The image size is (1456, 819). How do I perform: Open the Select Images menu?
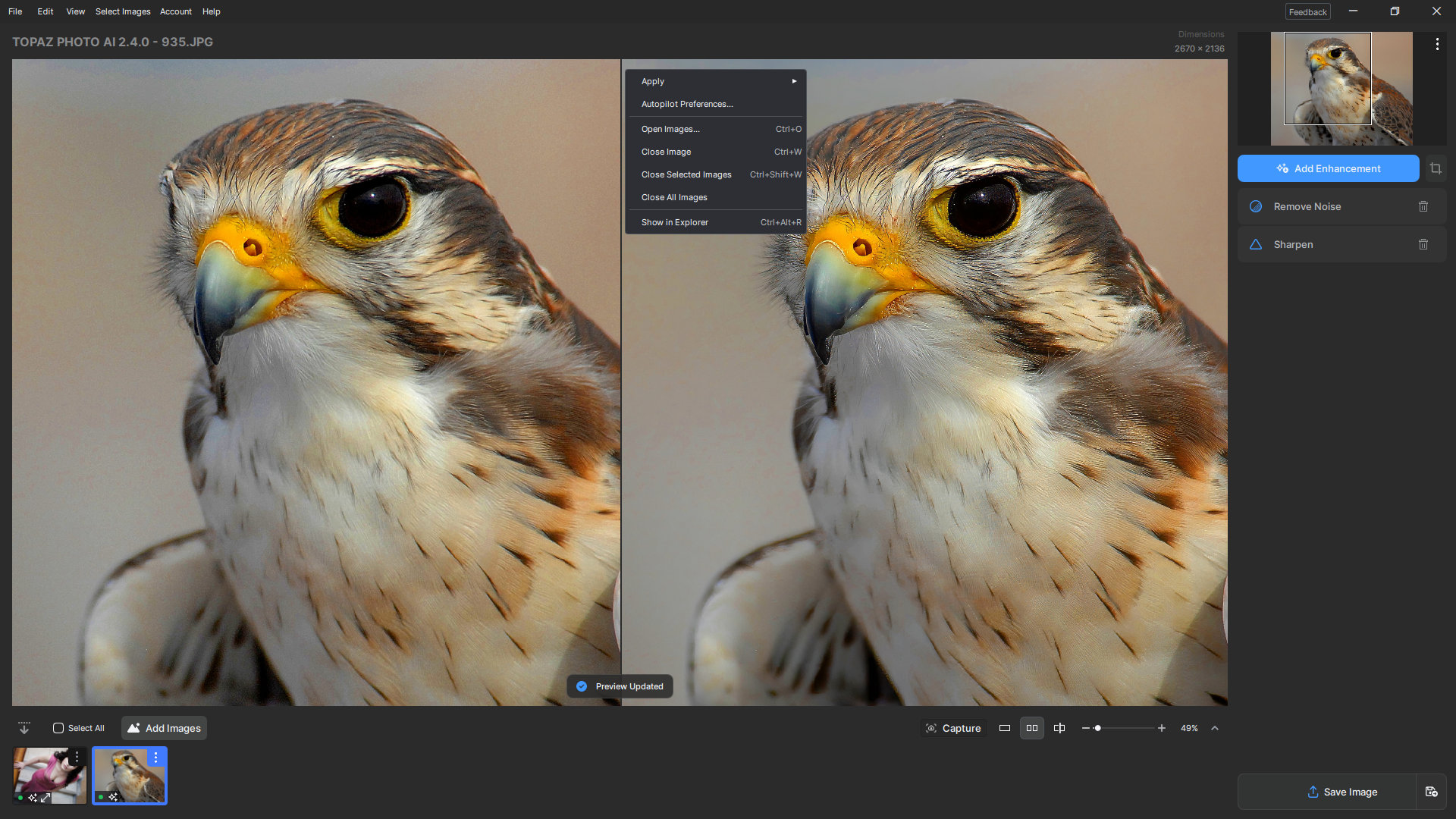tap(123, 11)
